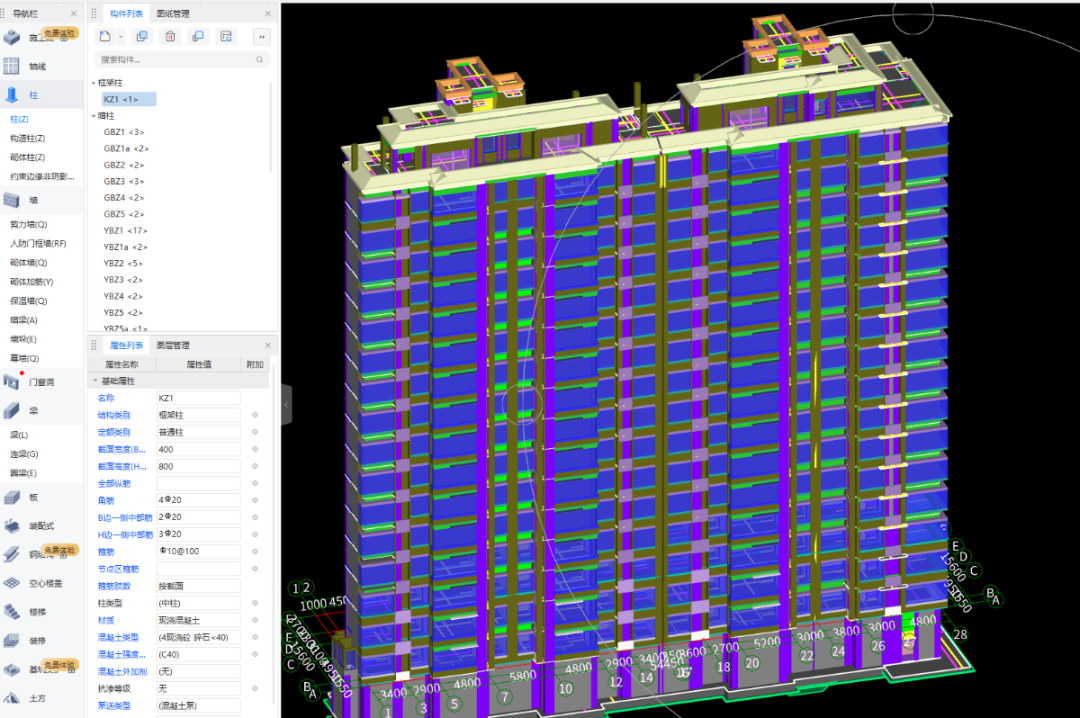This screenshot has height=718, width=1080.
Task: Collapse the 框架柱 tree group
Action: tap(94, 83)
